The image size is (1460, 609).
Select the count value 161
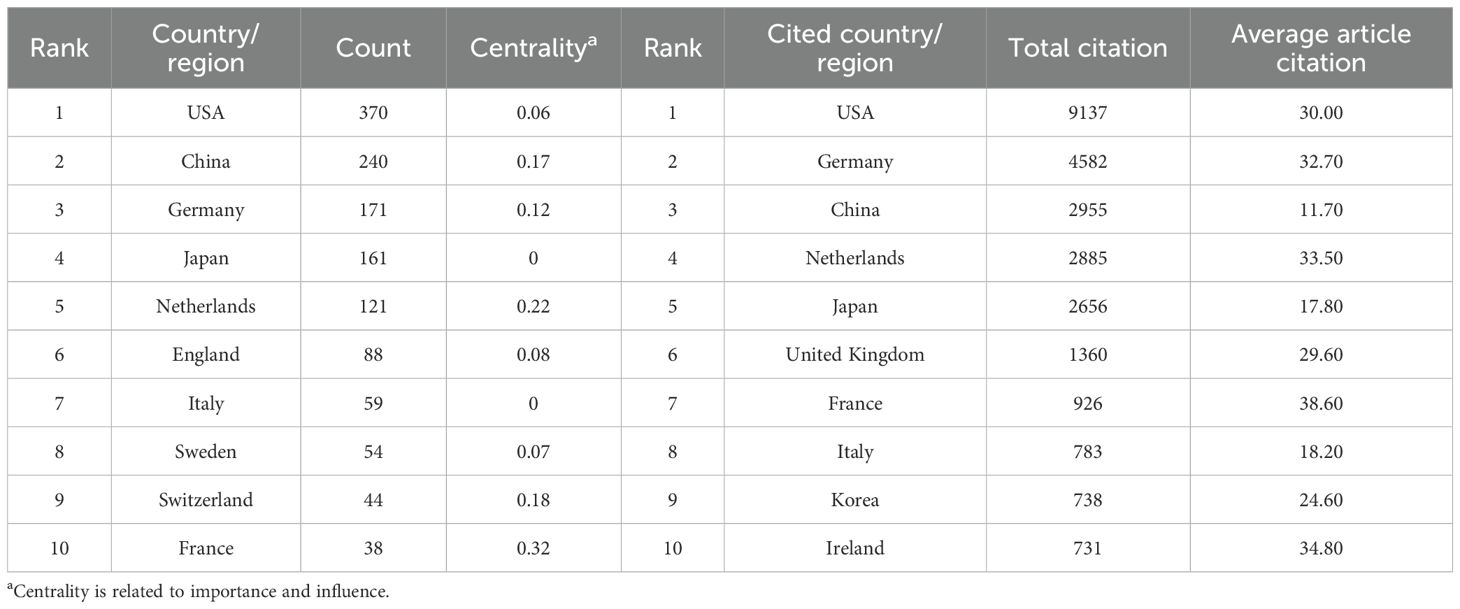[x=373, y=258]
